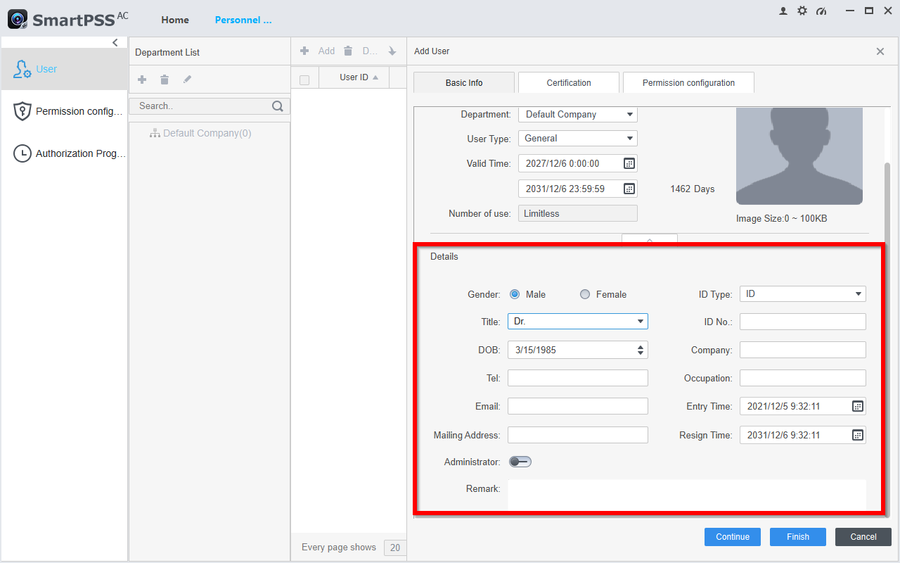Click the Add User form vertical scrollbar
The height and width of the screenshot is (563, 900).
point(886,200)
